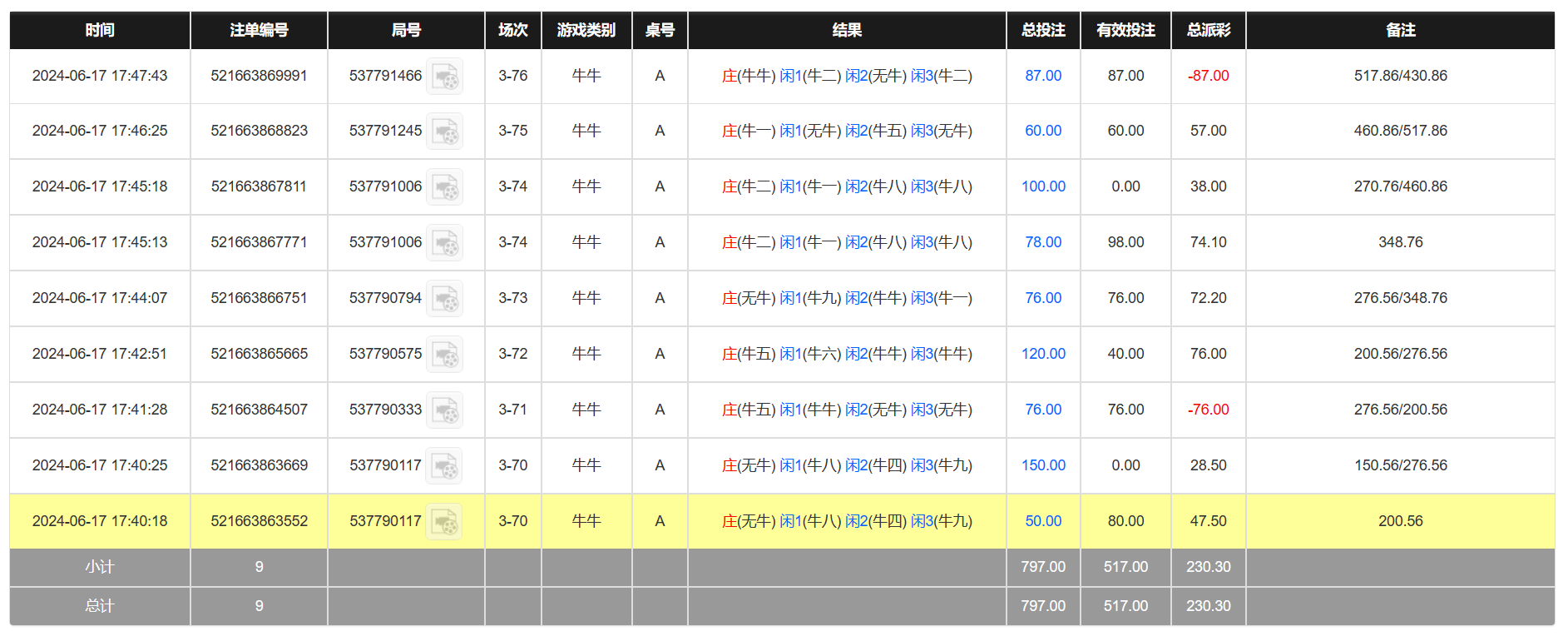The width and height of the screenshot is (1568, 636).
Task: Click replay icon in the 17:45:18 row
Action: coord(444,187)
